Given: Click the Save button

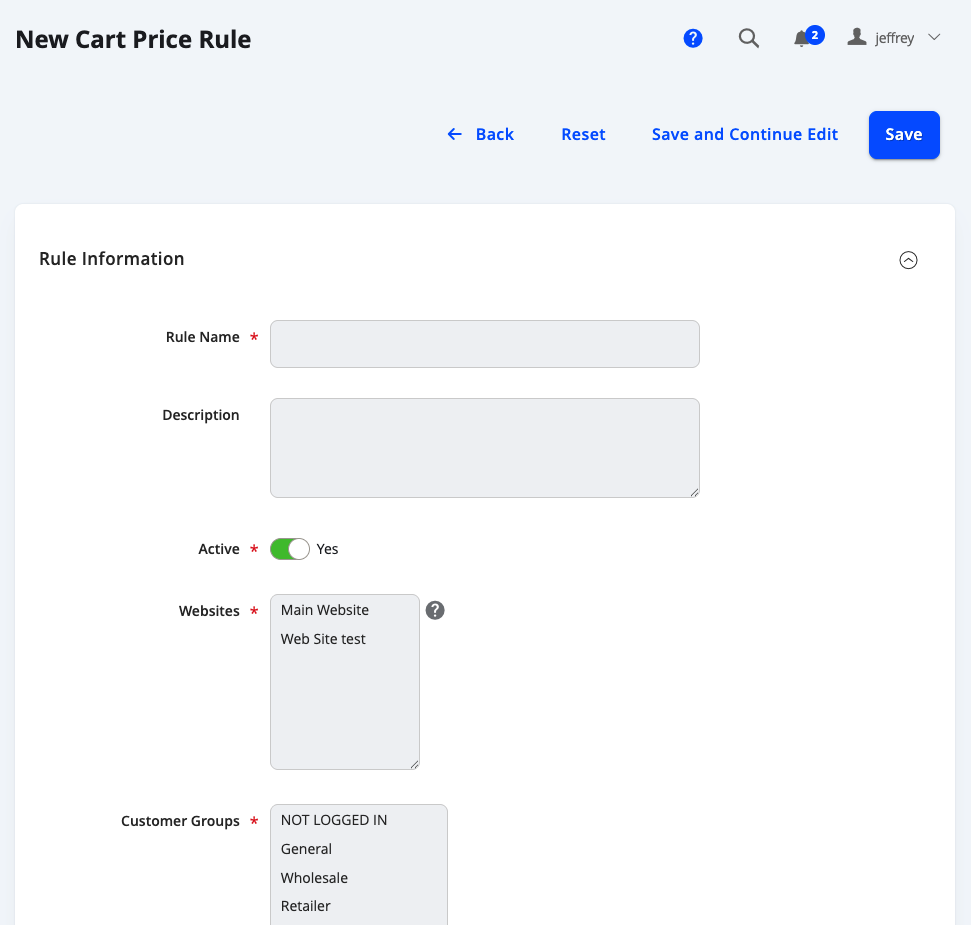Looking at the screenshot, I should [904, 135].
